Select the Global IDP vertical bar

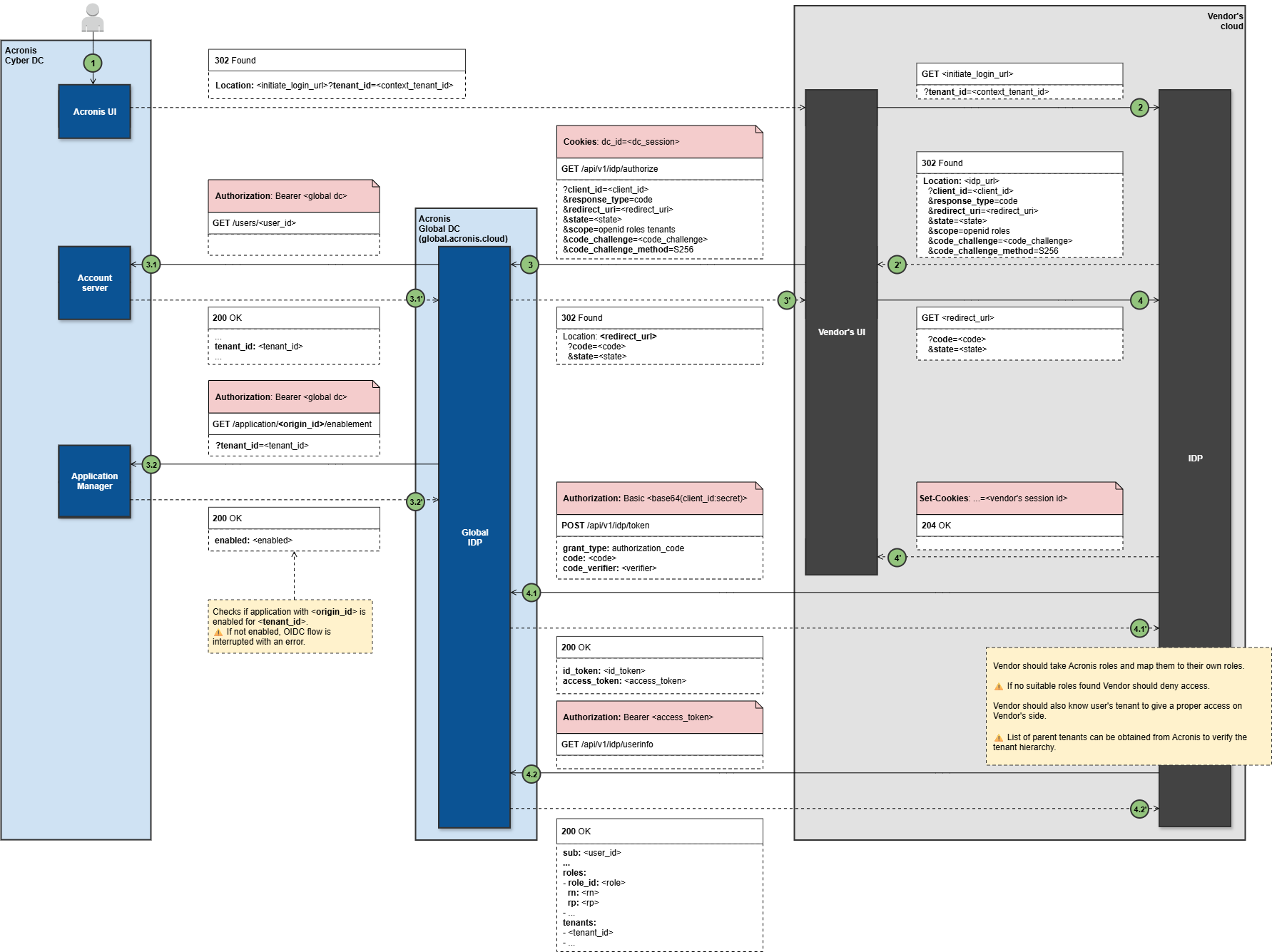pyautogui.click(x=474, y=537)
